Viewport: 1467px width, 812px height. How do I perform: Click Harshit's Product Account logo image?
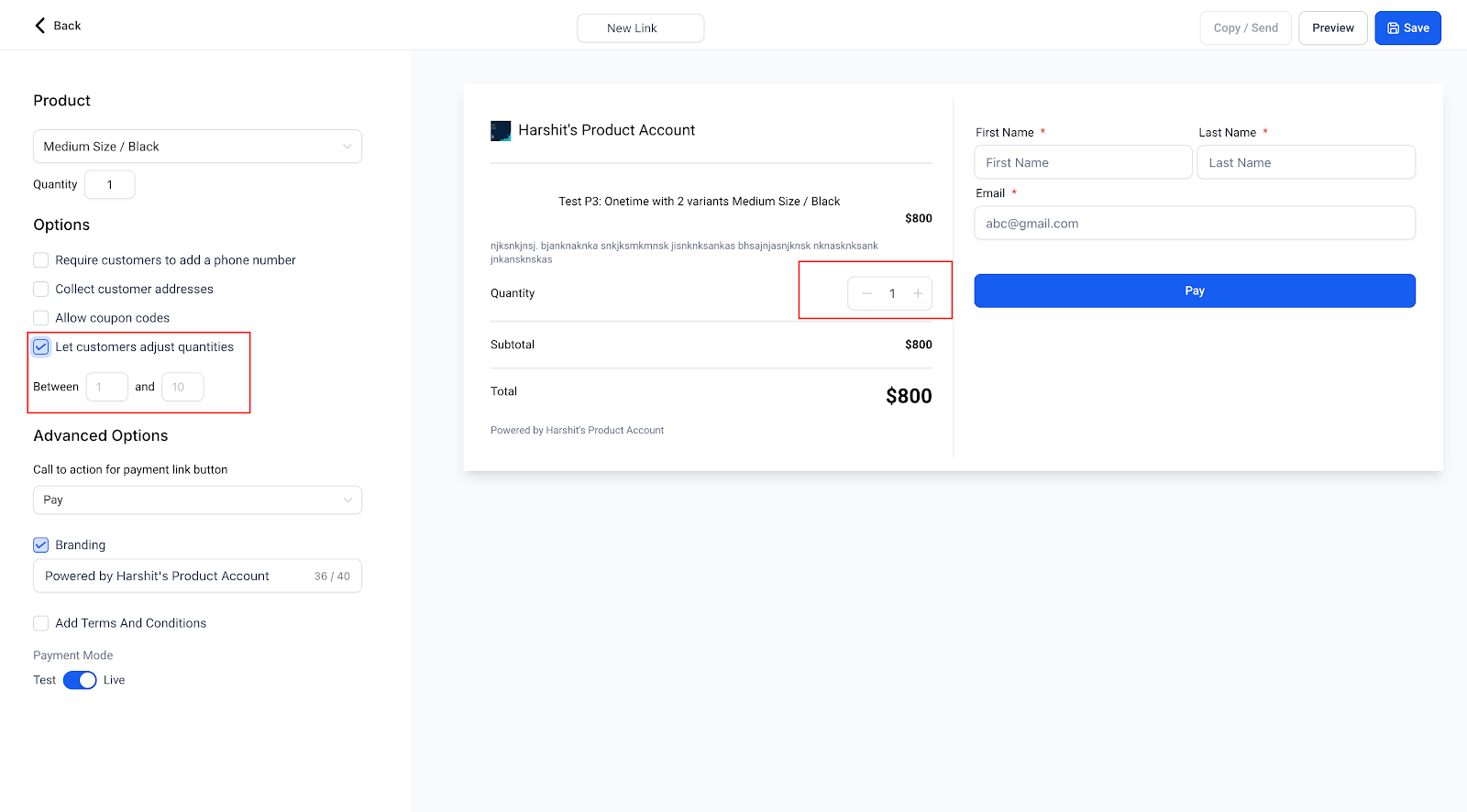point(501,131)
